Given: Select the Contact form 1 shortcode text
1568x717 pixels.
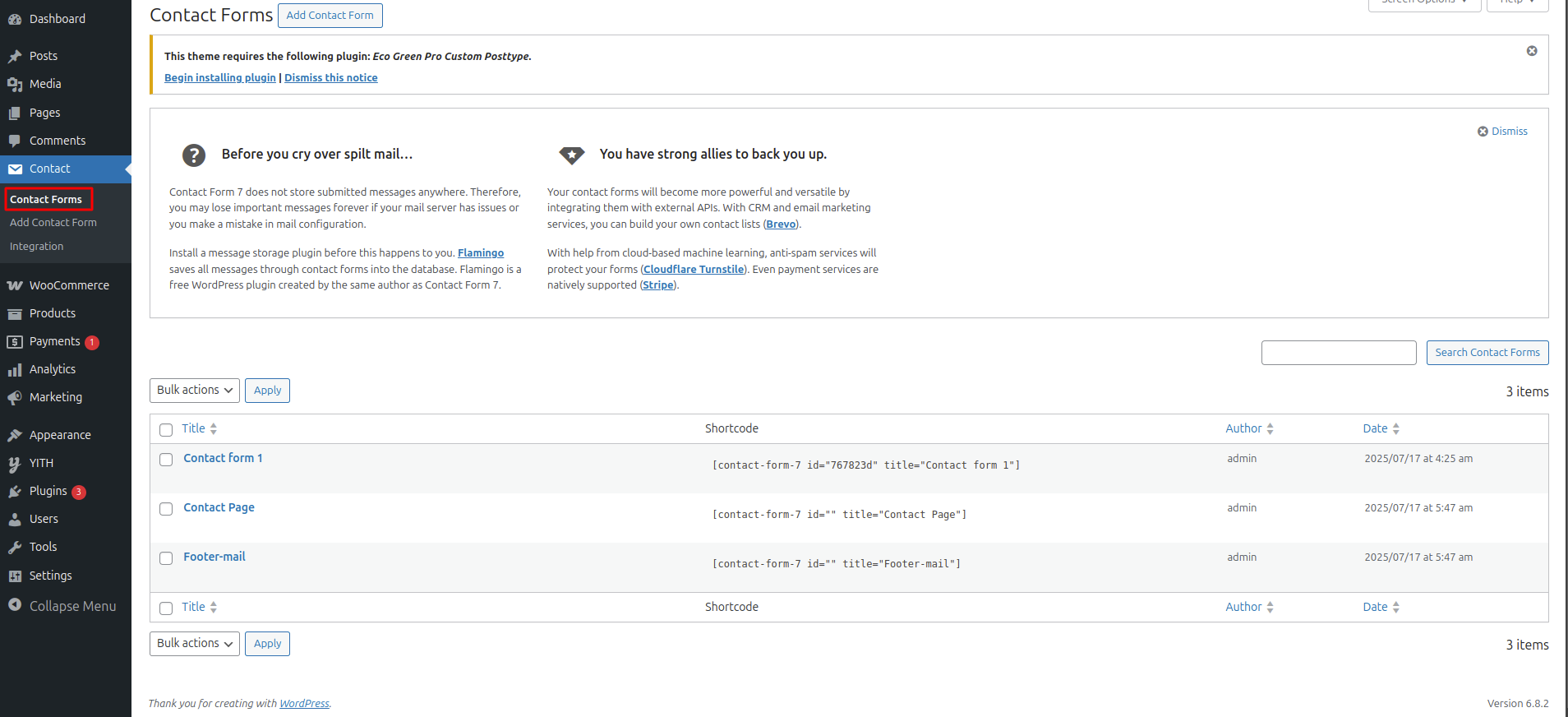Looking at the screenshot, I should [866, 465].
